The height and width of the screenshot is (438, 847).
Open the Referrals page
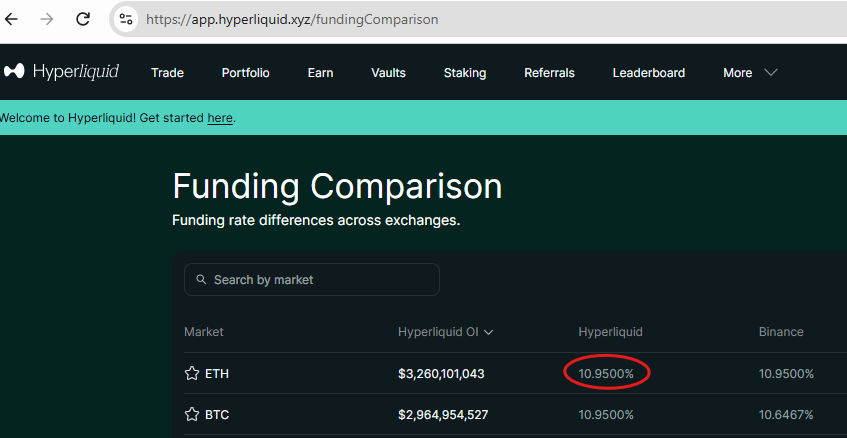click(x=549, y=72)
